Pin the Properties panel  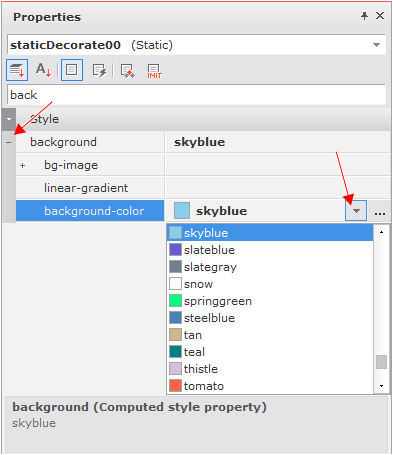pos(364,16)
